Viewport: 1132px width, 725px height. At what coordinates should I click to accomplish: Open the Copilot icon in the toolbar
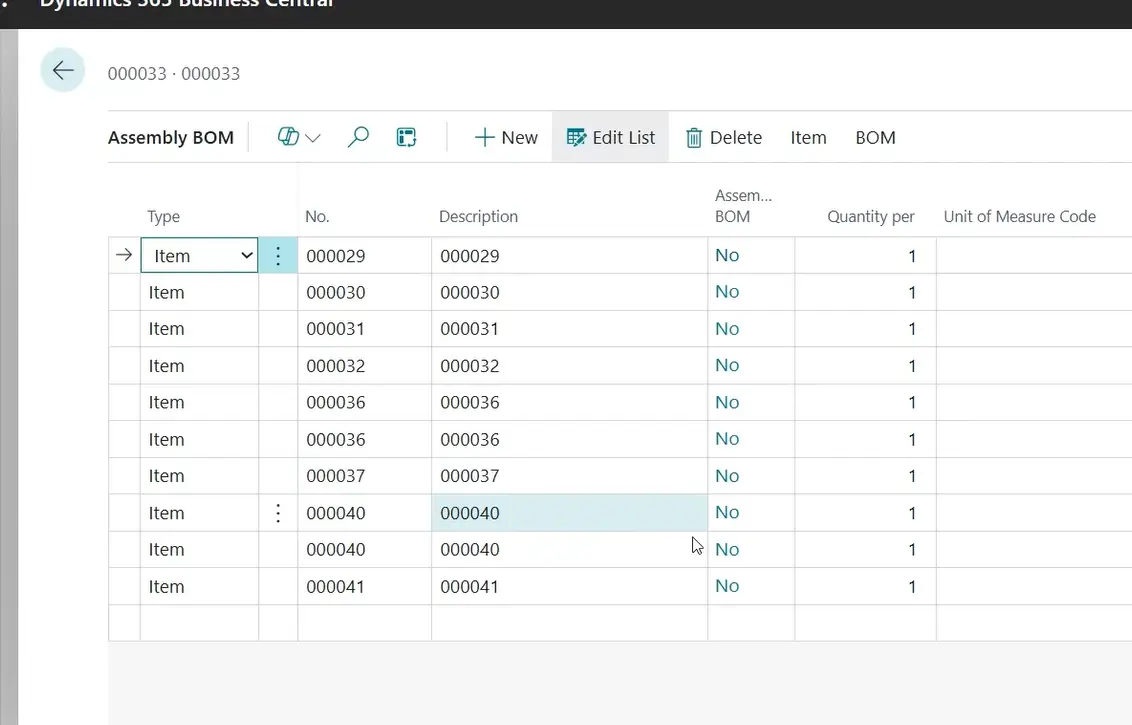pos(288,138)
